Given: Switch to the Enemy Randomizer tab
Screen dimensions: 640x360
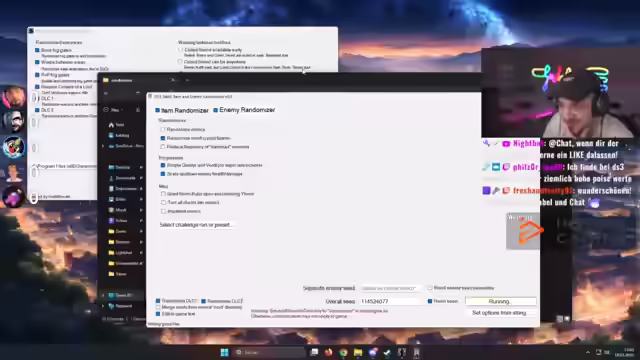Looking at the screenshot, I should (x=244, y=110).
